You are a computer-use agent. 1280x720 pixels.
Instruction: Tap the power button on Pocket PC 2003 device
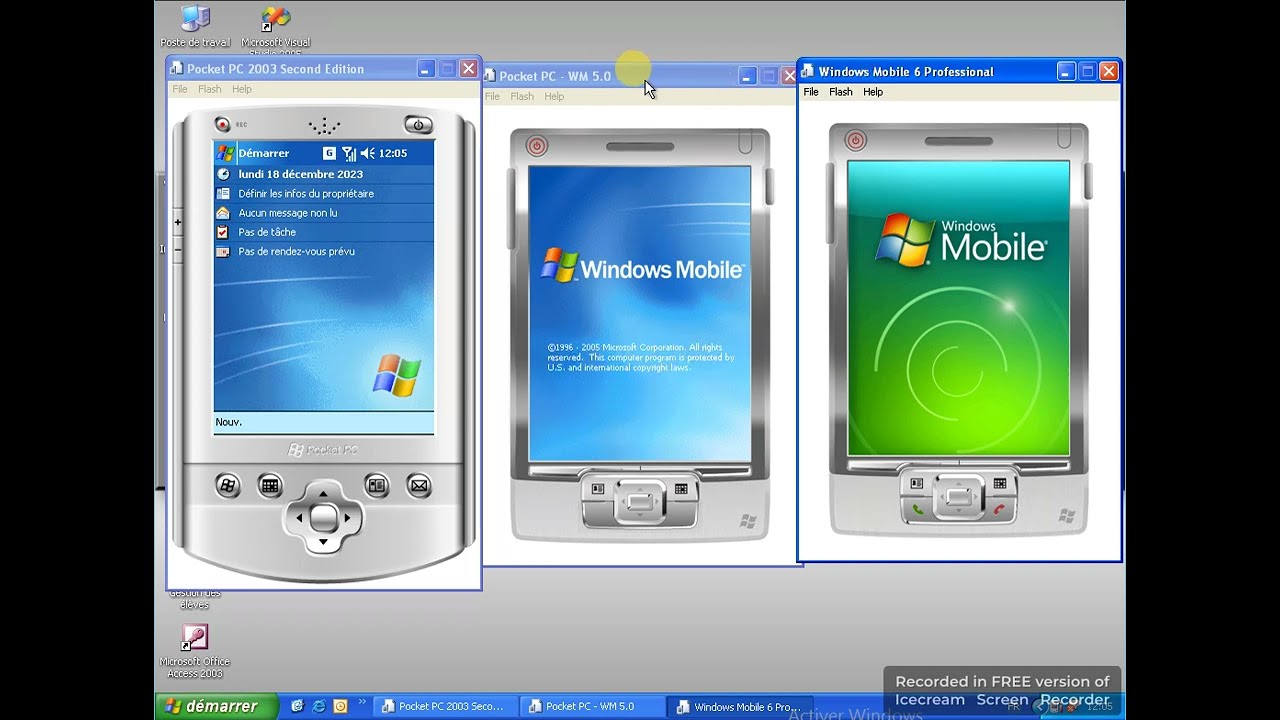click(x=418, y=125)
